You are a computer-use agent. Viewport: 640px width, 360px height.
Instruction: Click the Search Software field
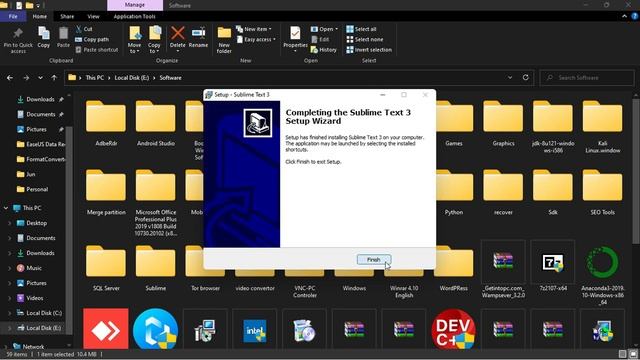(x=587, y=78)
